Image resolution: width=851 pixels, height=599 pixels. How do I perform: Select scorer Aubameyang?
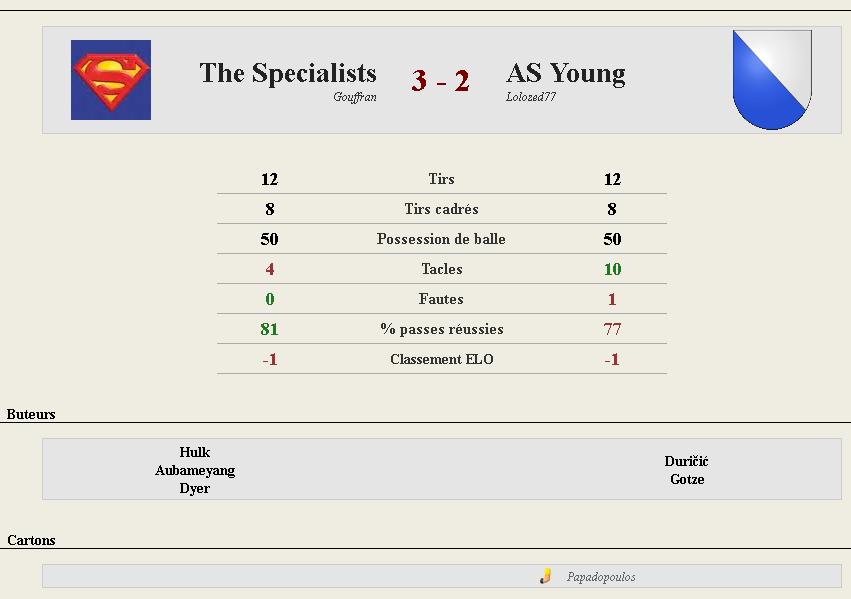(x=195, y=470)
